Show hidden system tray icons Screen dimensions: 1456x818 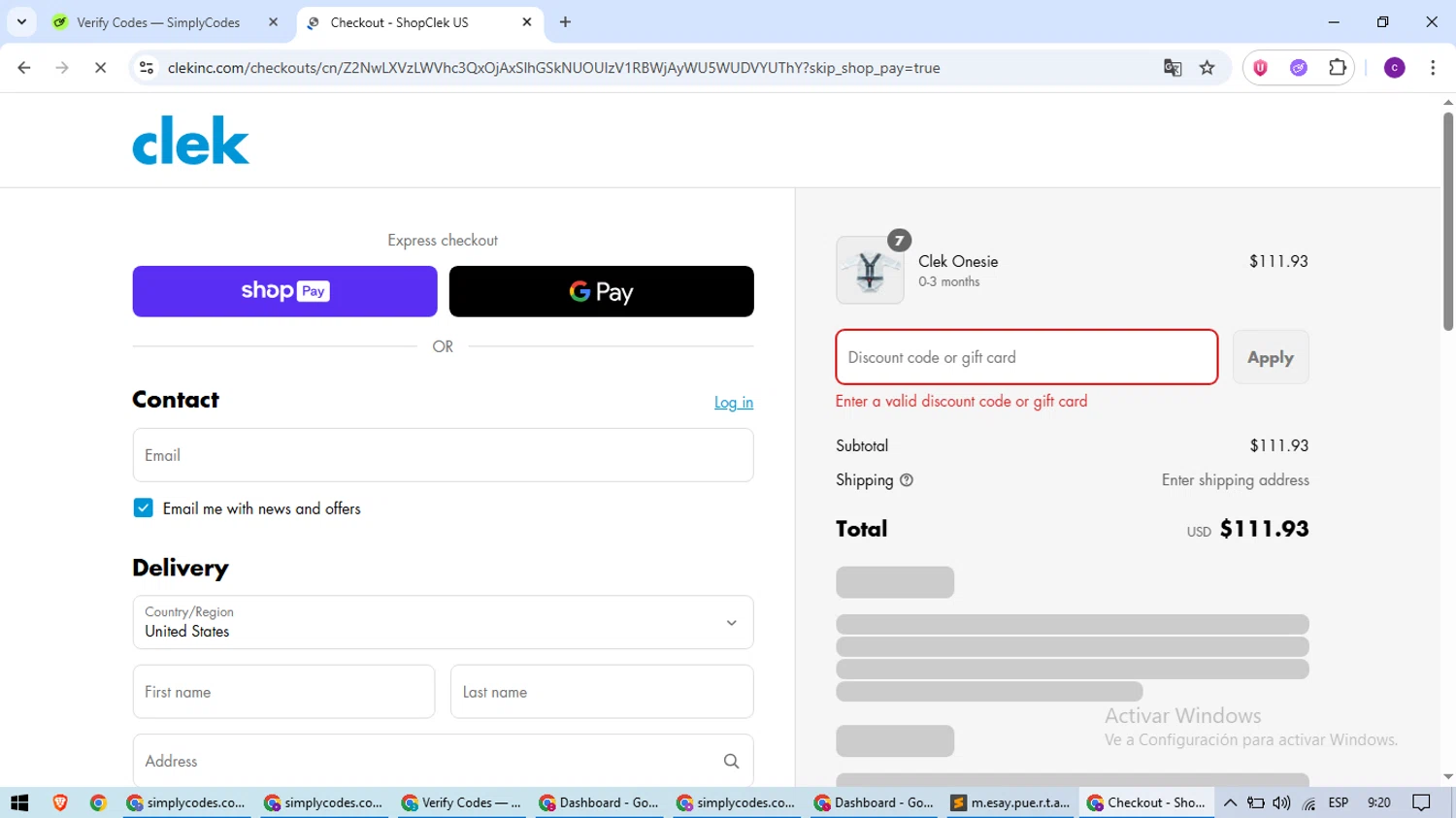[x=1230, y=802]
